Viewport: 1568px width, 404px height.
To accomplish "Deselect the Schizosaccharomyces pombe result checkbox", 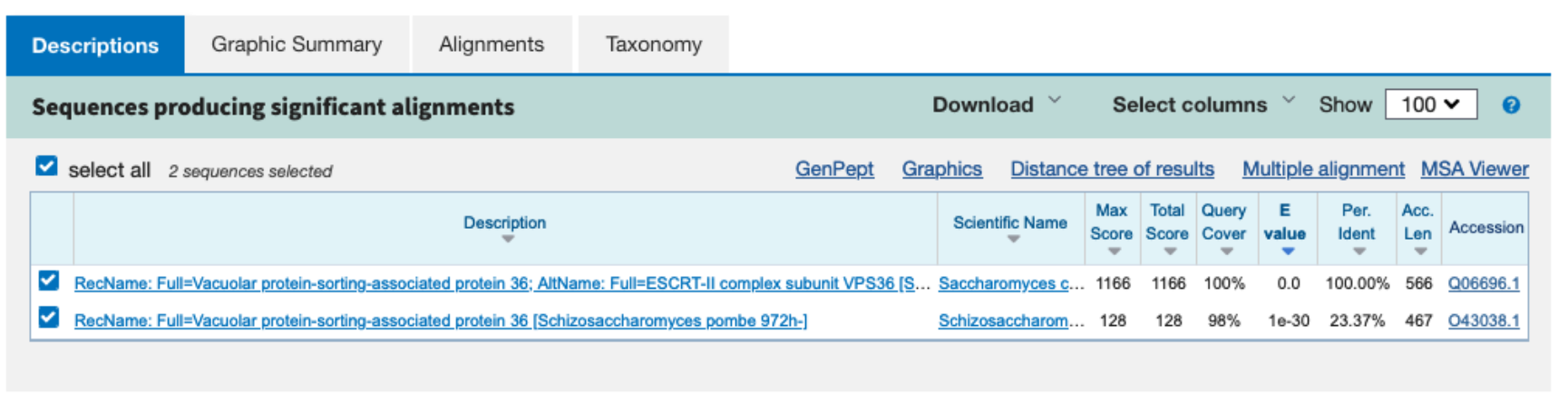I will [x=49, y=318].
